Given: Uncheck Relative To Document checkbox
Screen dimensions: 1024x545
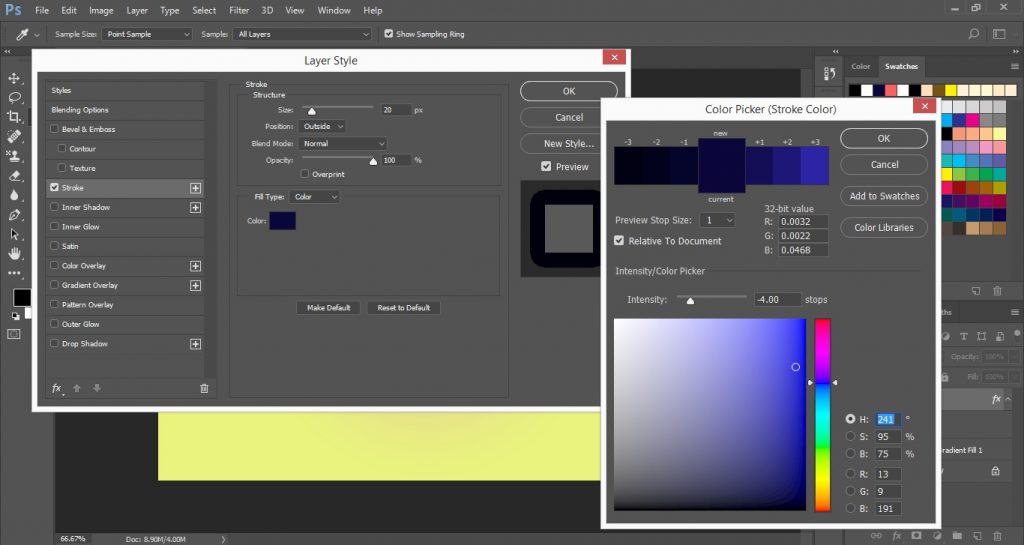Looking at the screenshot, I should 619,241.
